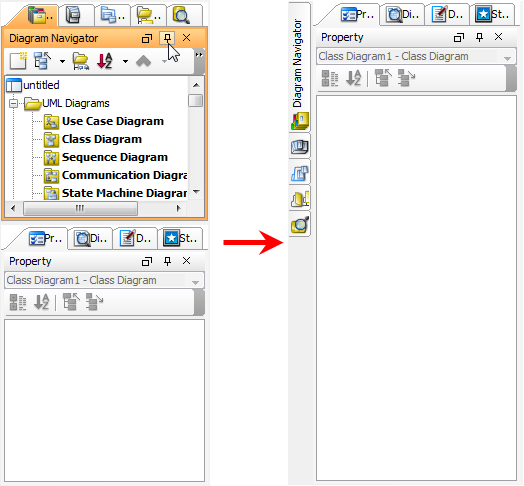The image size is (524, 486).
Task: Open Stencil tab in lower left panel
Action: click(x=180, y=239)
